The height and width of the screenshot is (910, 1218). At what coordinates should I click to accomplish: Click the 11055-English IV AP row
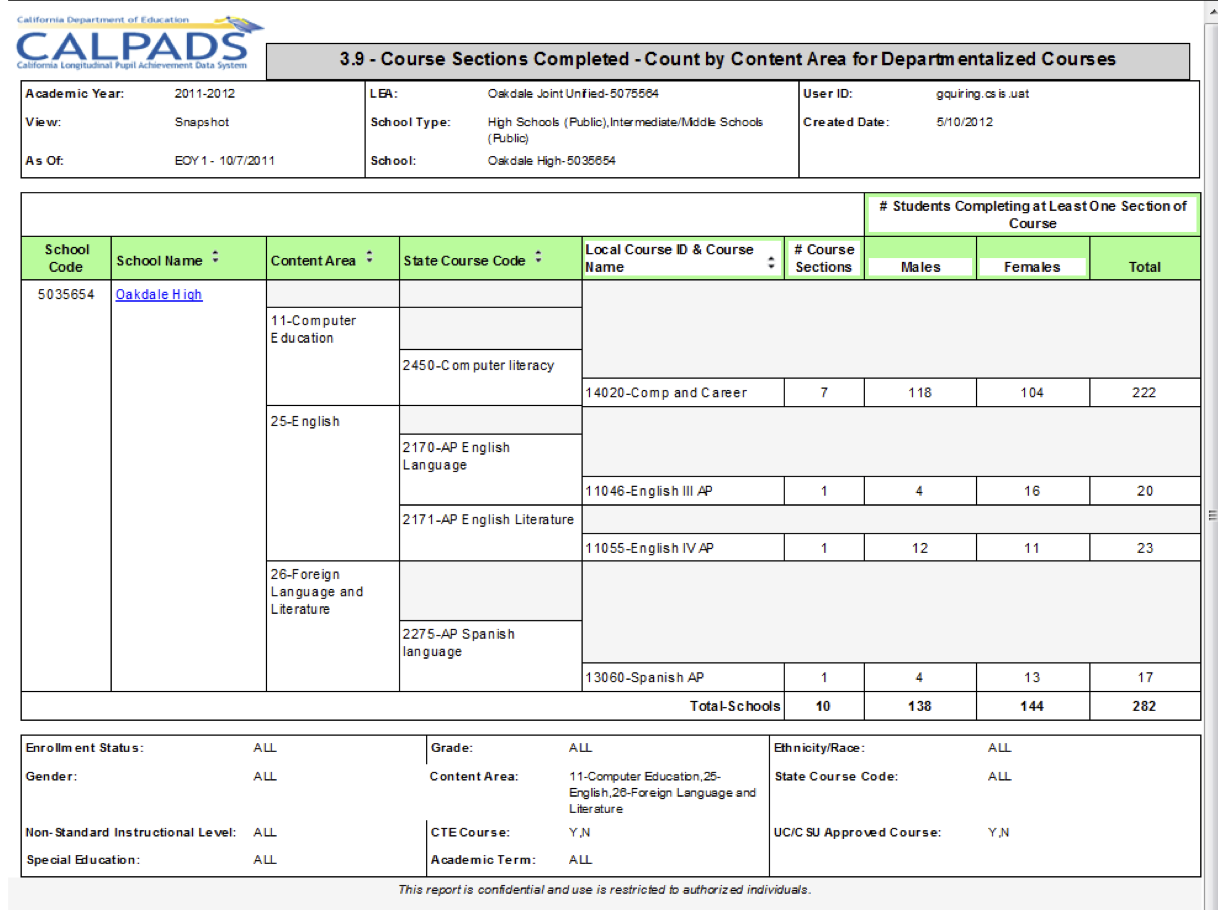pyautogui.click(x=891, y=548)
